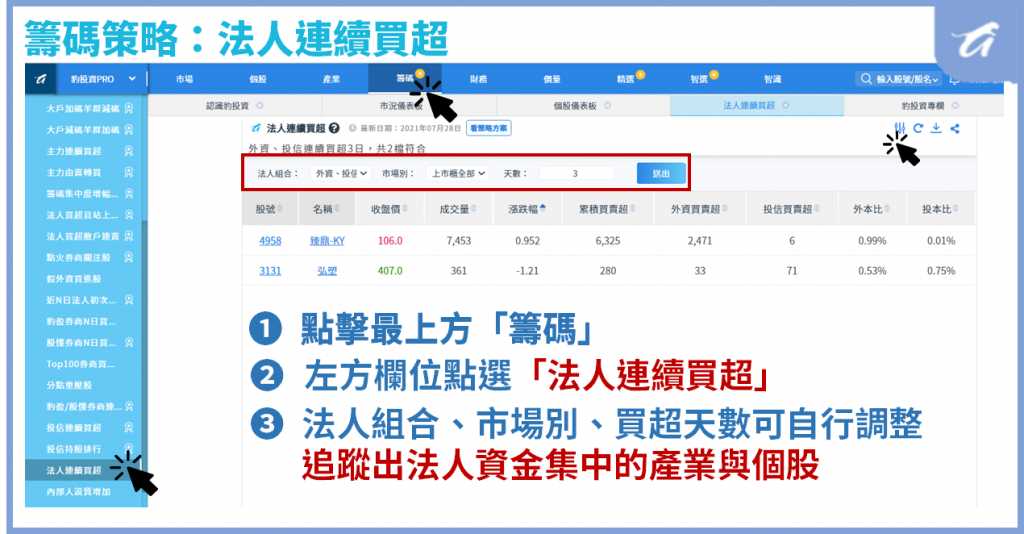
Task: Close the 豹投資專欄 tab
Action: 955,105
